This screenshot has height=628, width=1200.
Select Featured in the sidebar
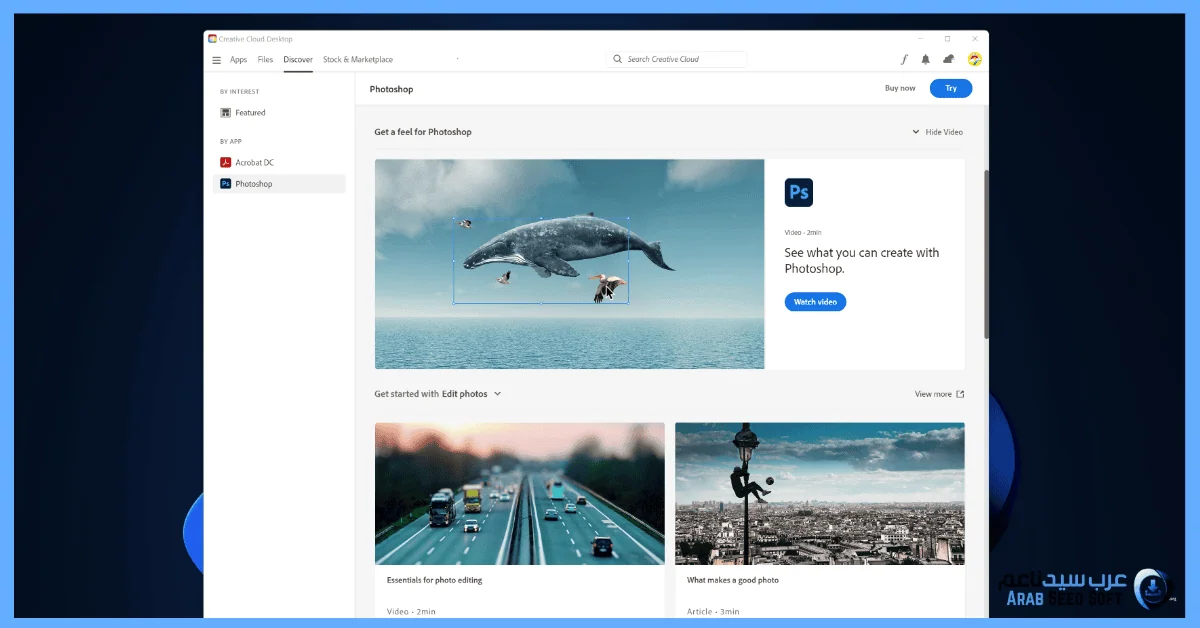click(250, 113)
